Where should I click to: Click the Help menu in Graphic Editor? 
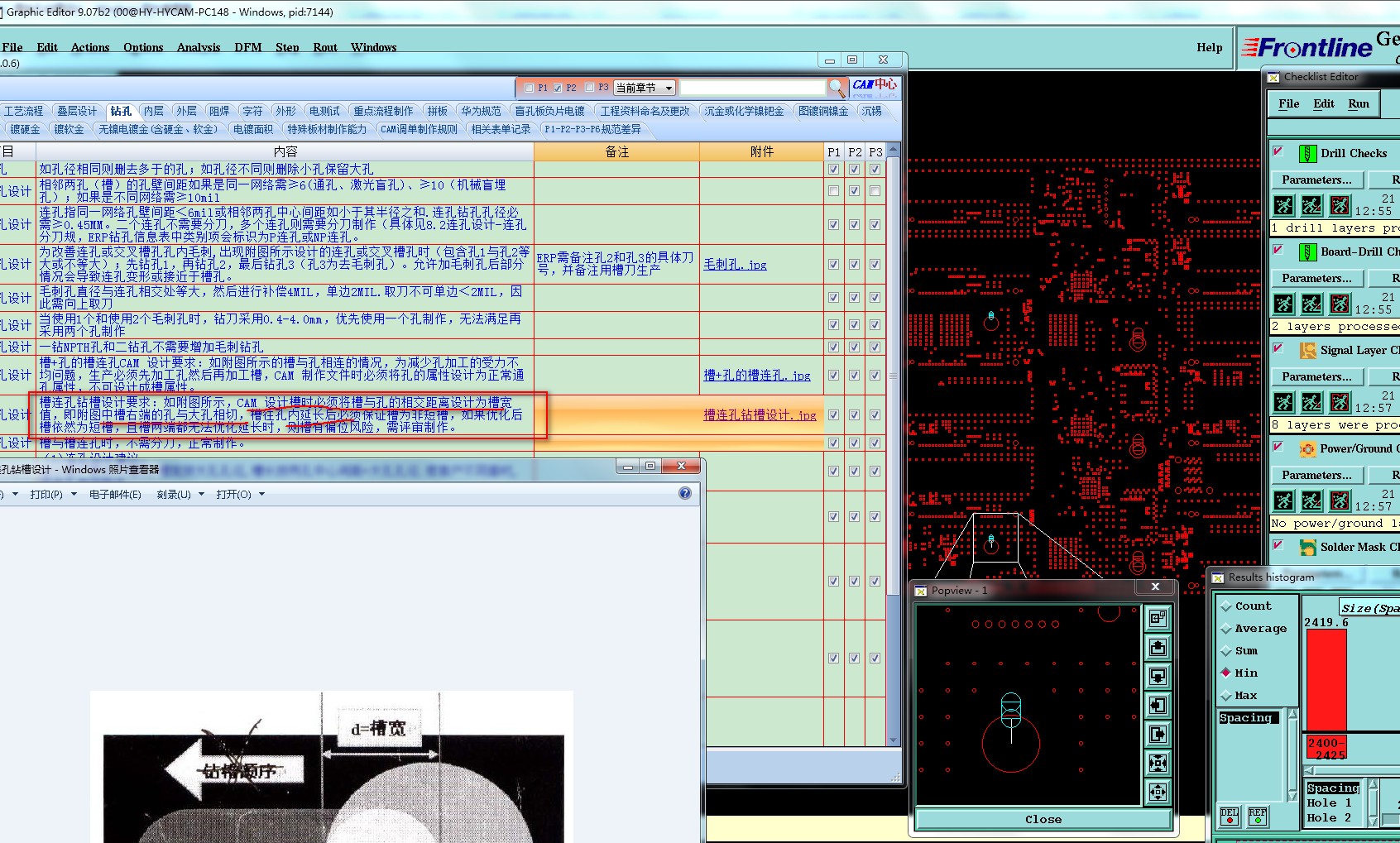pyautogui.click(x=1209, y=47)
